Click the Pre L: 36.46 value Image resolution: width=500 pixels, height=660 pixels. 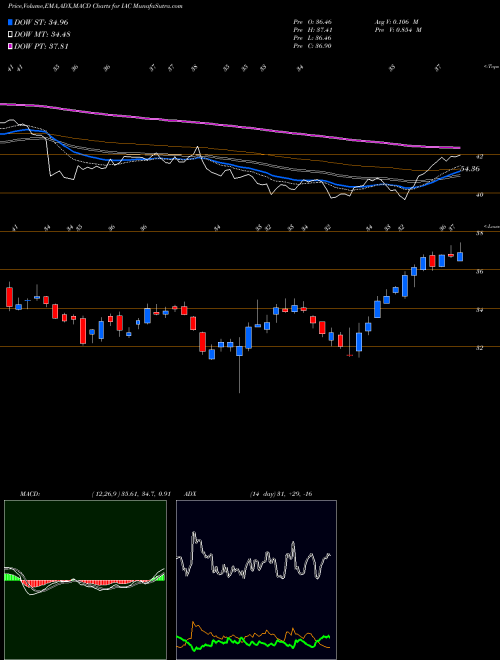click(312, 38)
